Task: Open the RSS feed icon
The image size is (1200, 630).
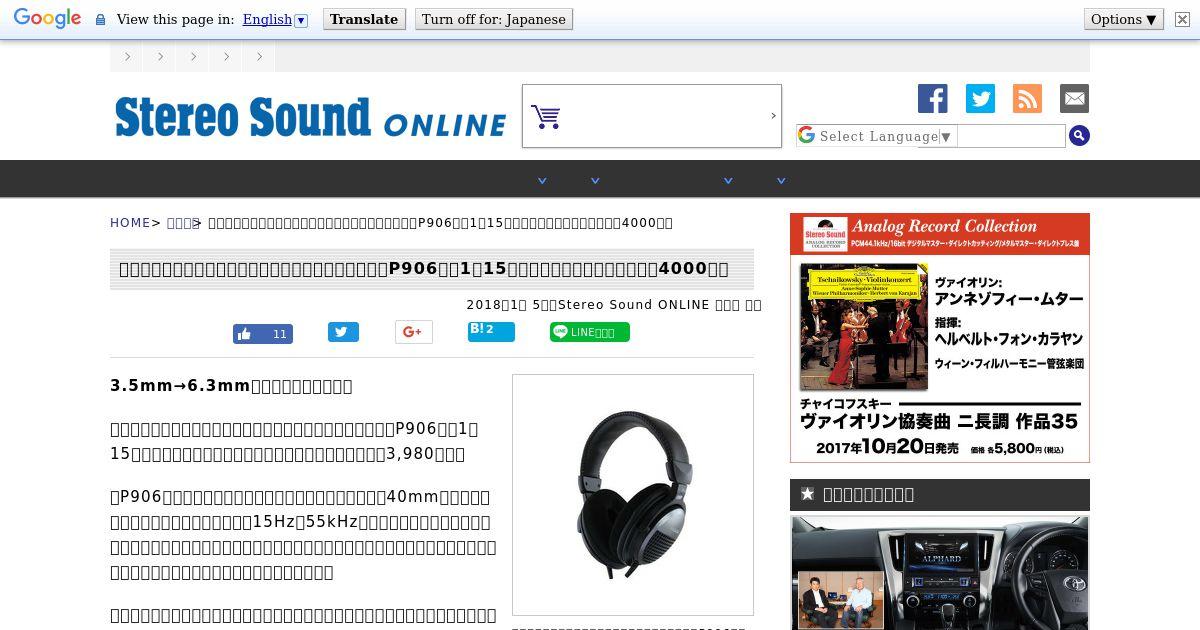Action: [1027, 98]
